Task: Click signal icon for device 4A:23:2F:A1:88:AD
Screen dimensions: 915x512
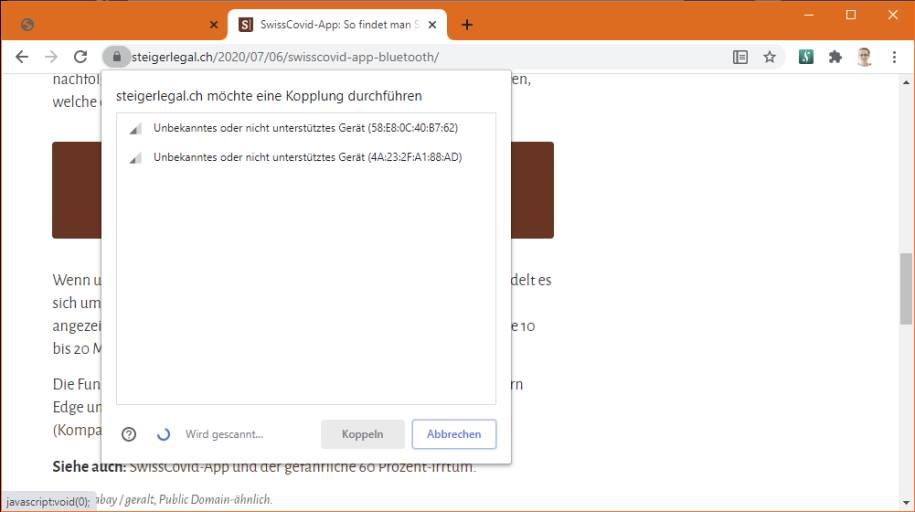Action: [135, 158]
